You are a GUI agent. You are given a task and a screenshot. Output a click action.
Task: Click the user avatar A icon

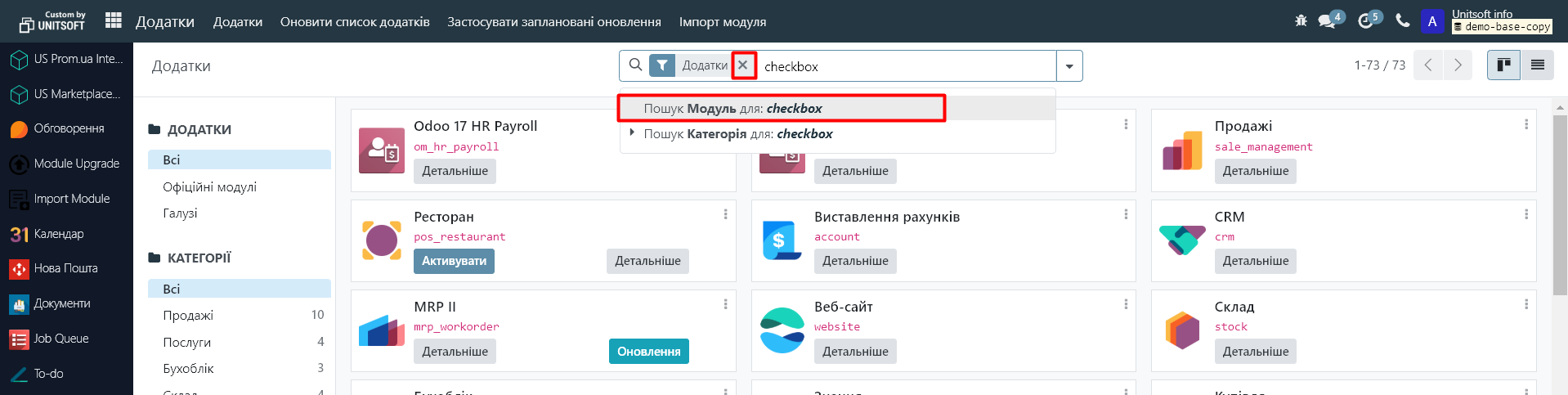[x=1432, y=22]
